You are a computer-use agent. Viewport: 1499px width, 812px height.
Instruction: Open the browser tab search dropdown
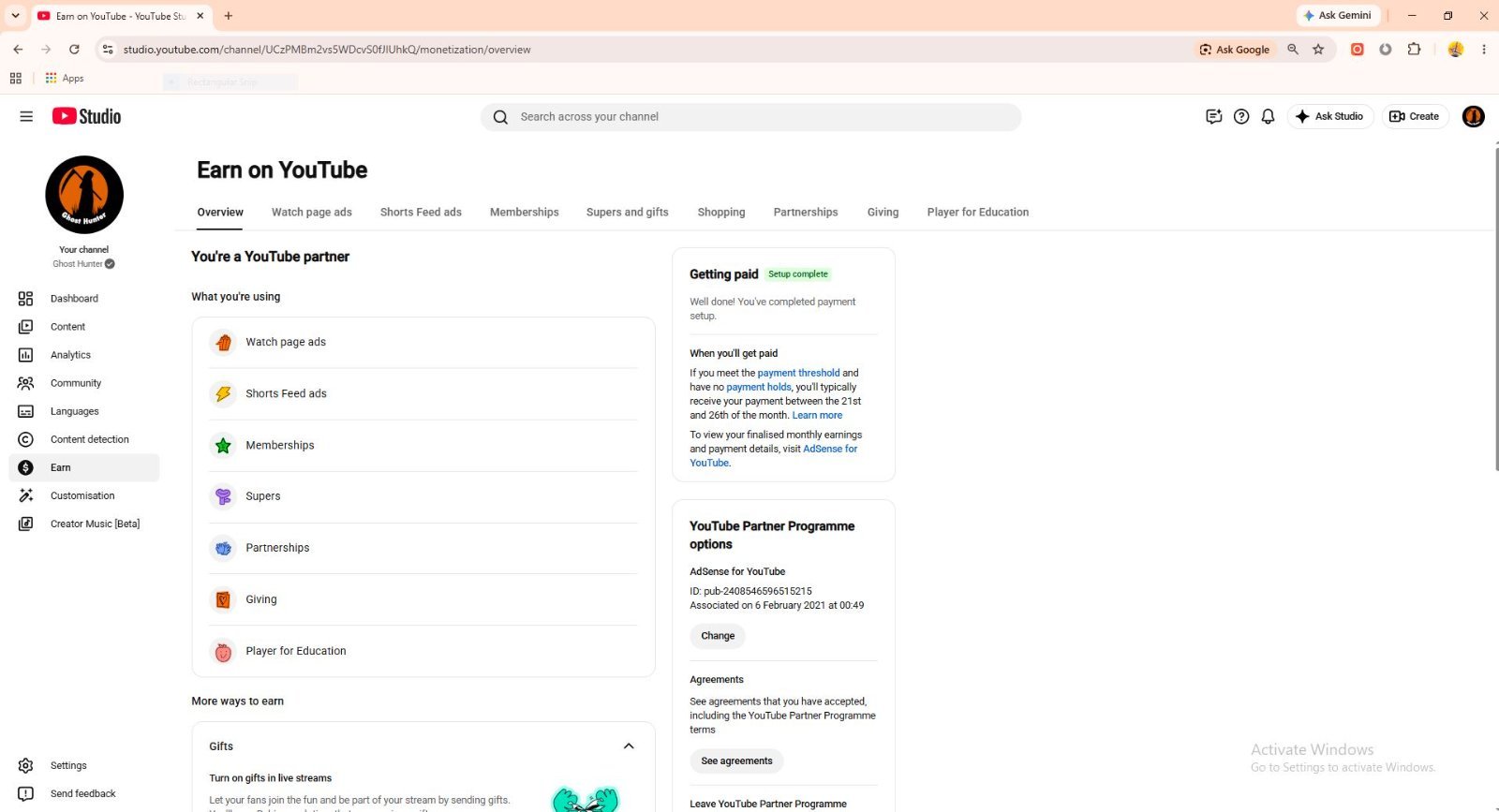15,16
